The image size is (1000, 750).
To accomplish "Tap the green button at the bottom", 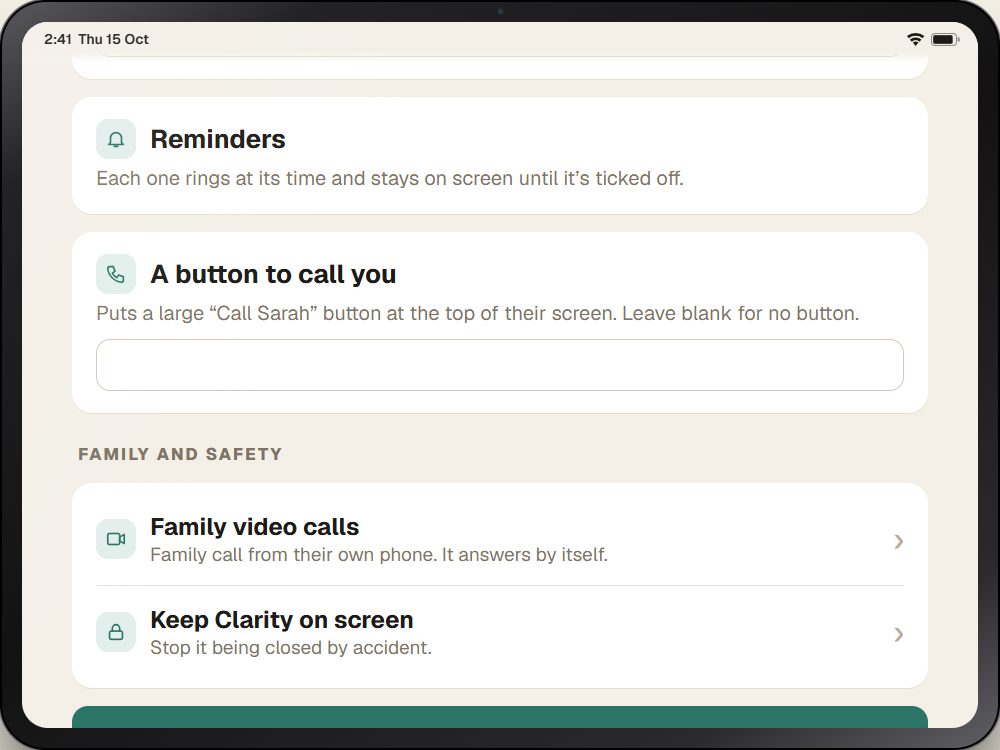I will pyautogui.click(x=500, y=717).
